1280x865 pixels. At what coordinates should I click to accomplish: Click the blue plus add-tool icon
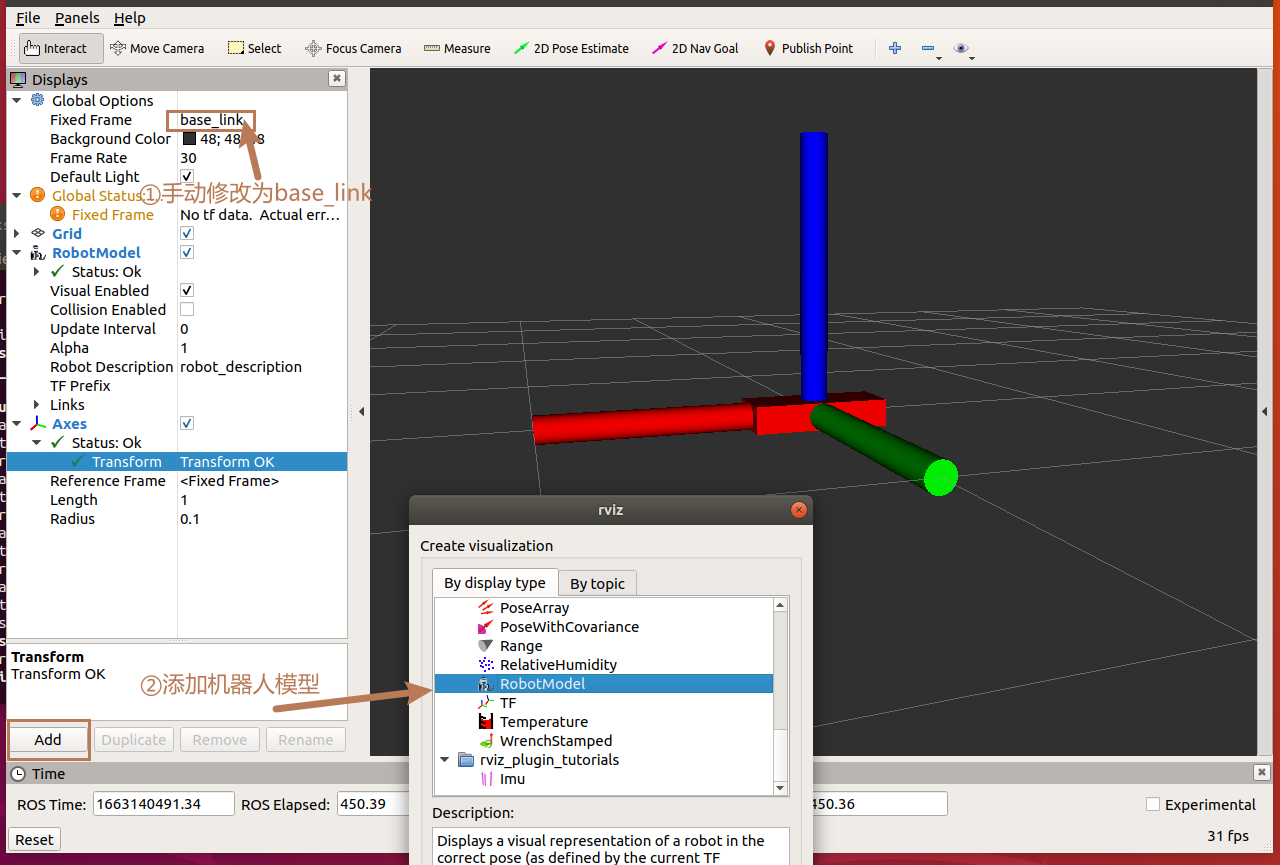[x=895, y=48]
